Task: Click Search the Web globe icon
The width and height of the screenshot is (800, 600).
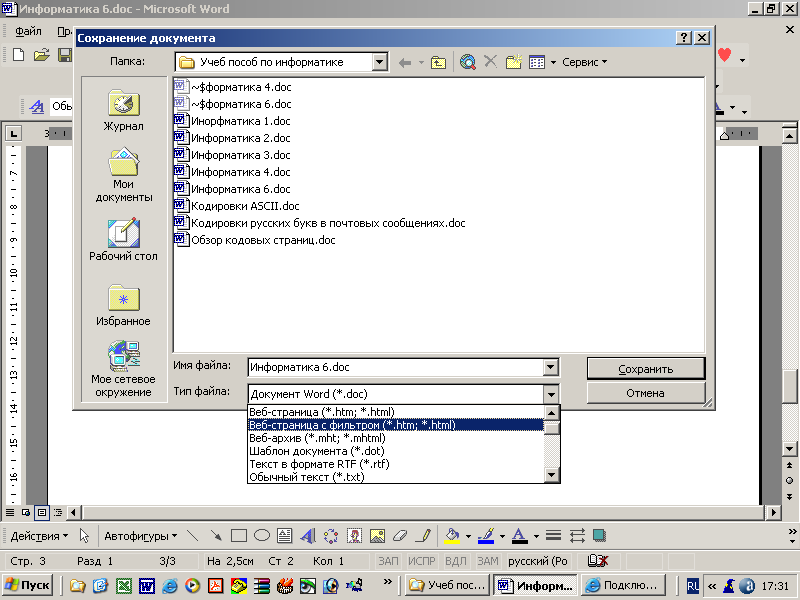Action: pyautogui.click(x=467, y=62)
